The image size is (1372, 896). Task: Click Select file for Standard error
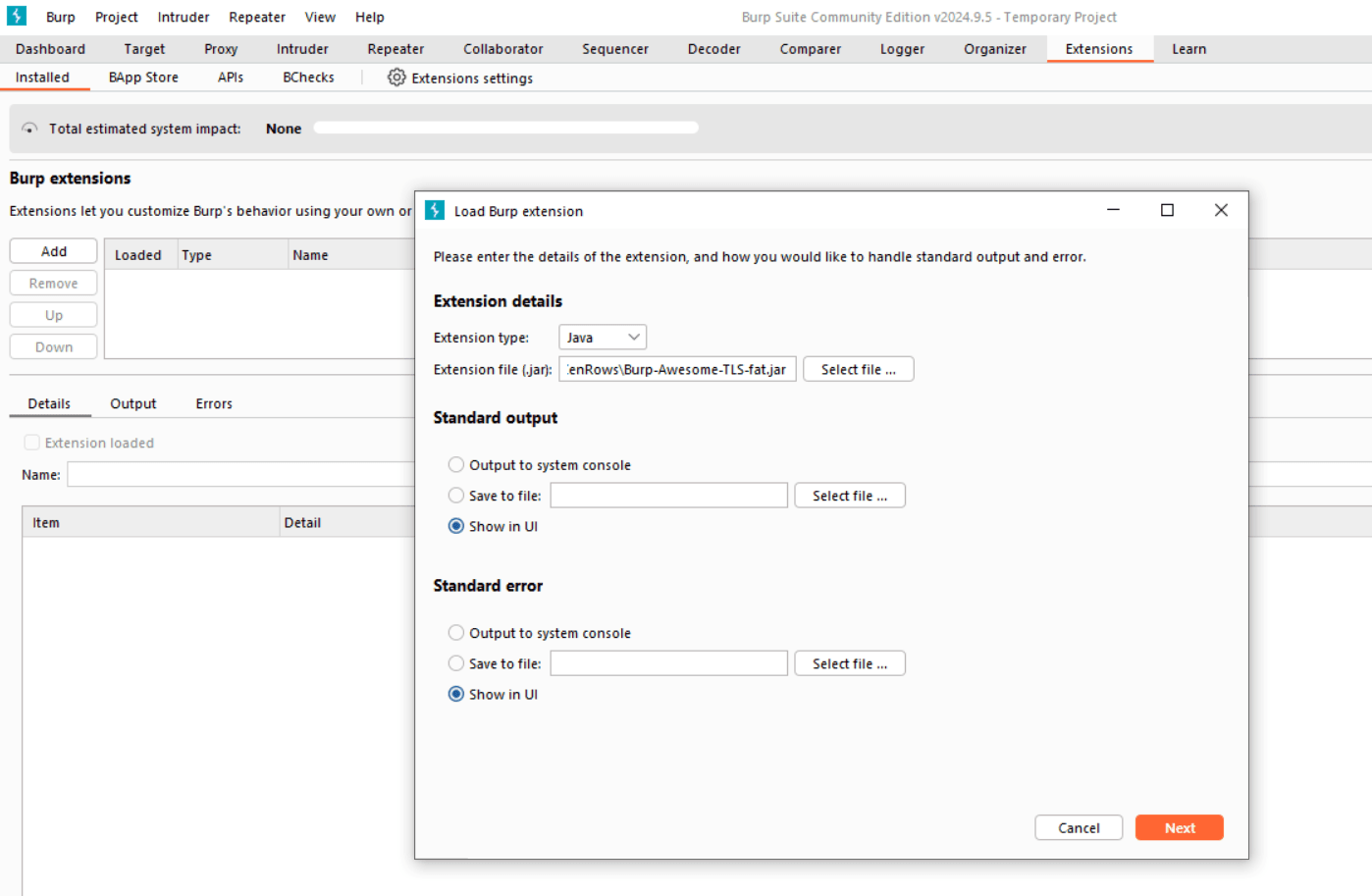tap(850, 663)
